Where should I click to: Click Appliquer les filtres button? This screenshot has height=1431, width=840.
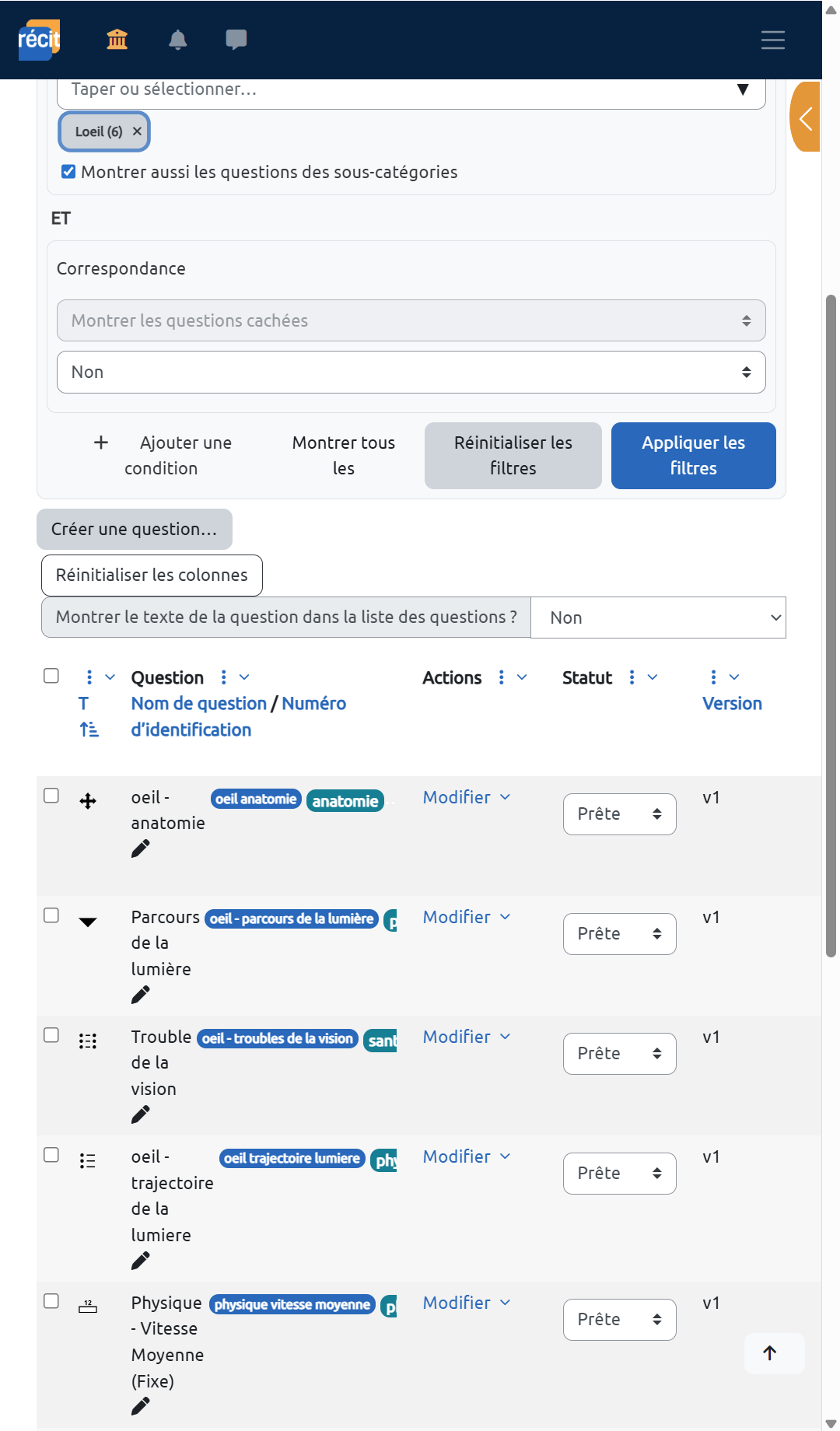(x=693, y=456)
